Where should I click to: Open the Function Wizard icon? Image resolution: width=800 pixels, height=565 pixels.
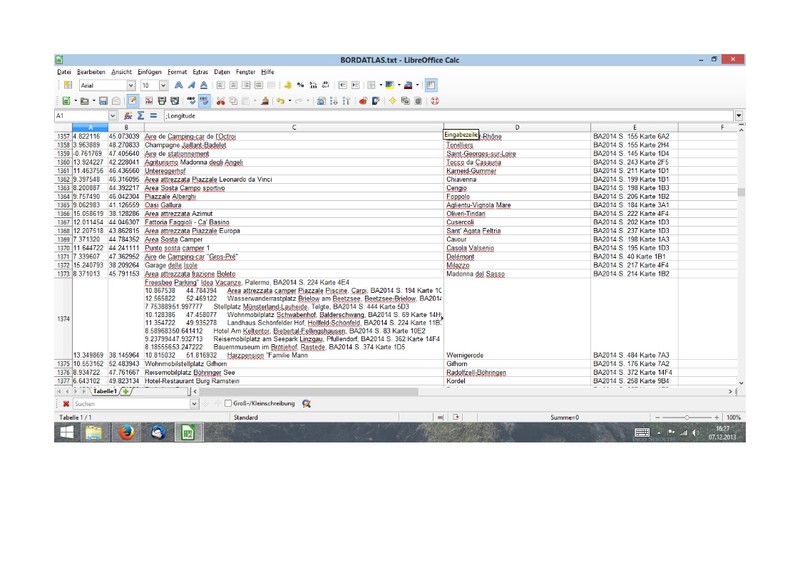click(127, 116)
